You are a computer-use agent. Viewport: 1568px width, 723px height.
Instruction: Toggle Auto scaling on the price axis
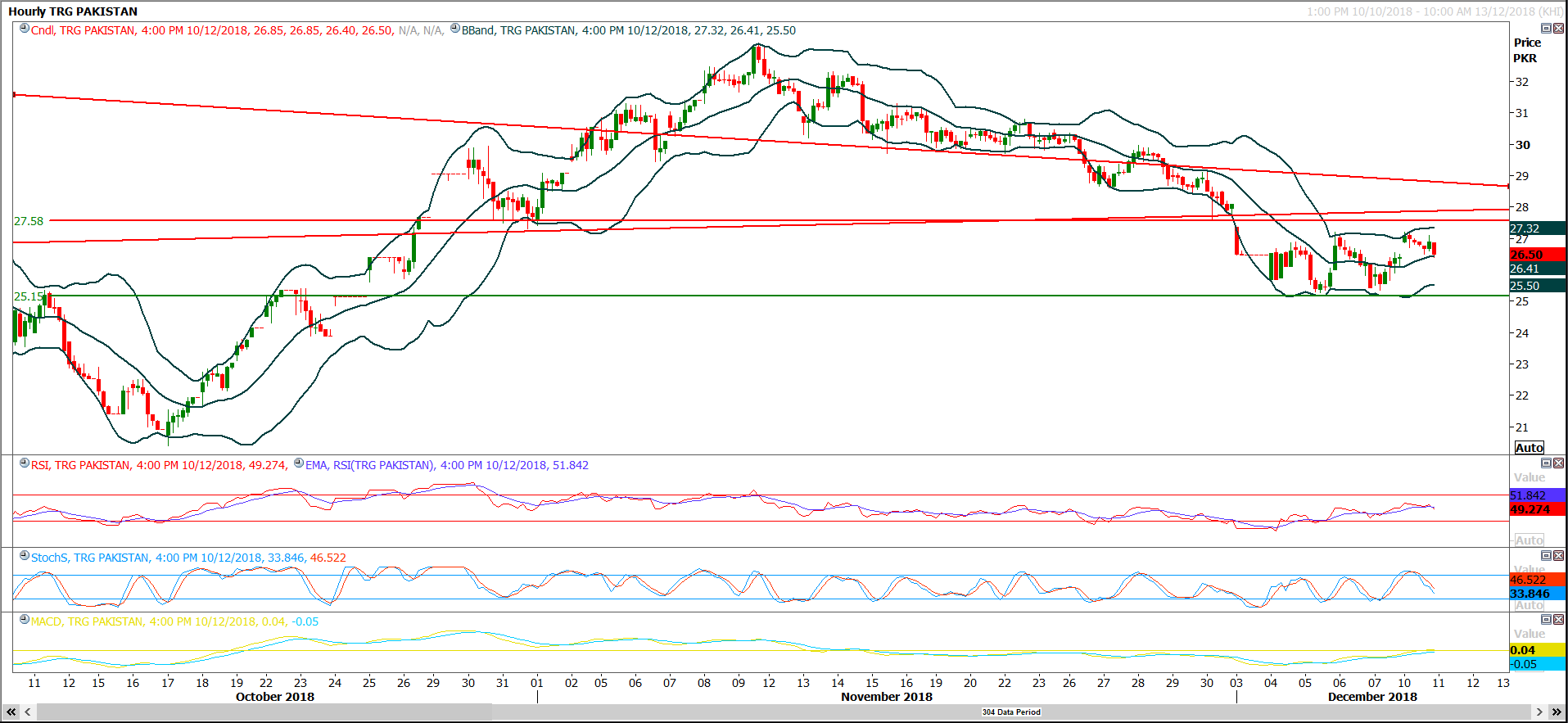pos(1529,448)
